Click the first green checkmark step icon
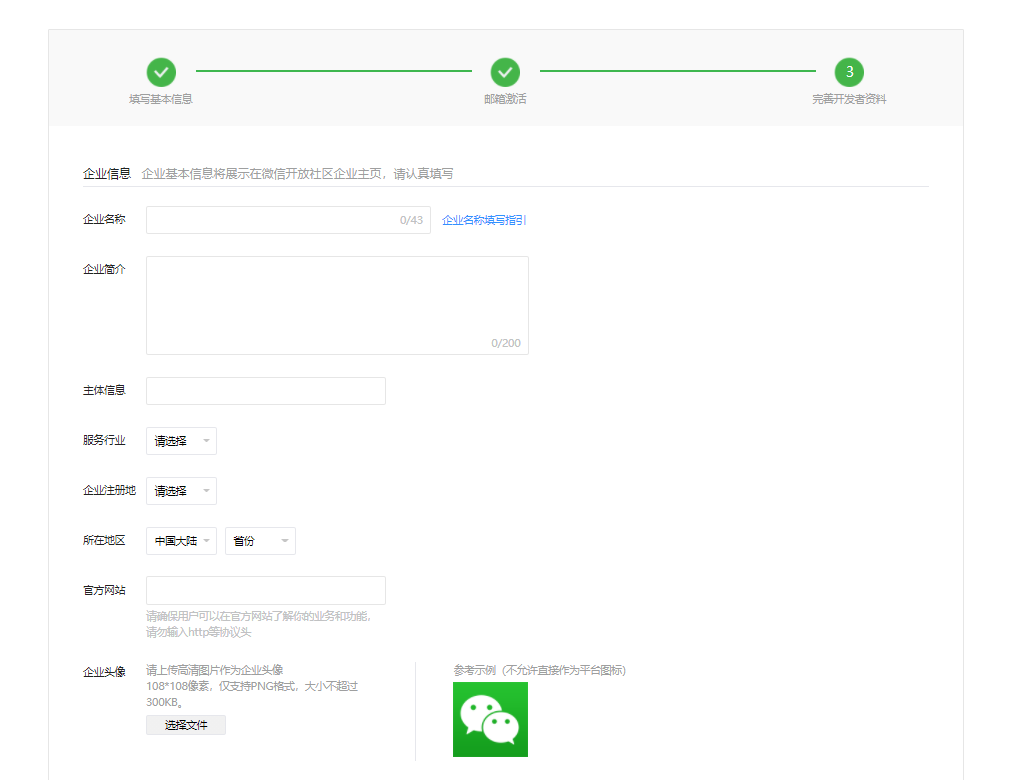This screenshot has width=1036, height=780. (x=161, y=72)
